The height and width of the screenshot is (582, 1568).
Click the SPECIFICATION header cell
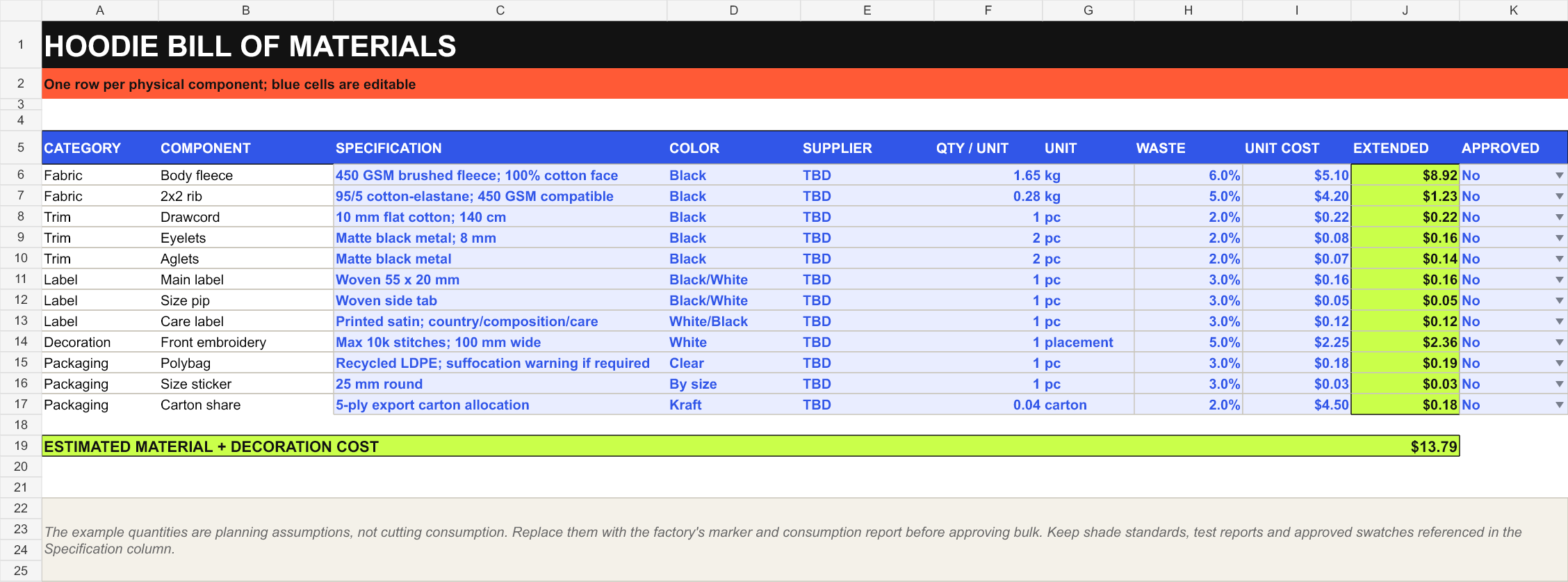tap(500, 147)
